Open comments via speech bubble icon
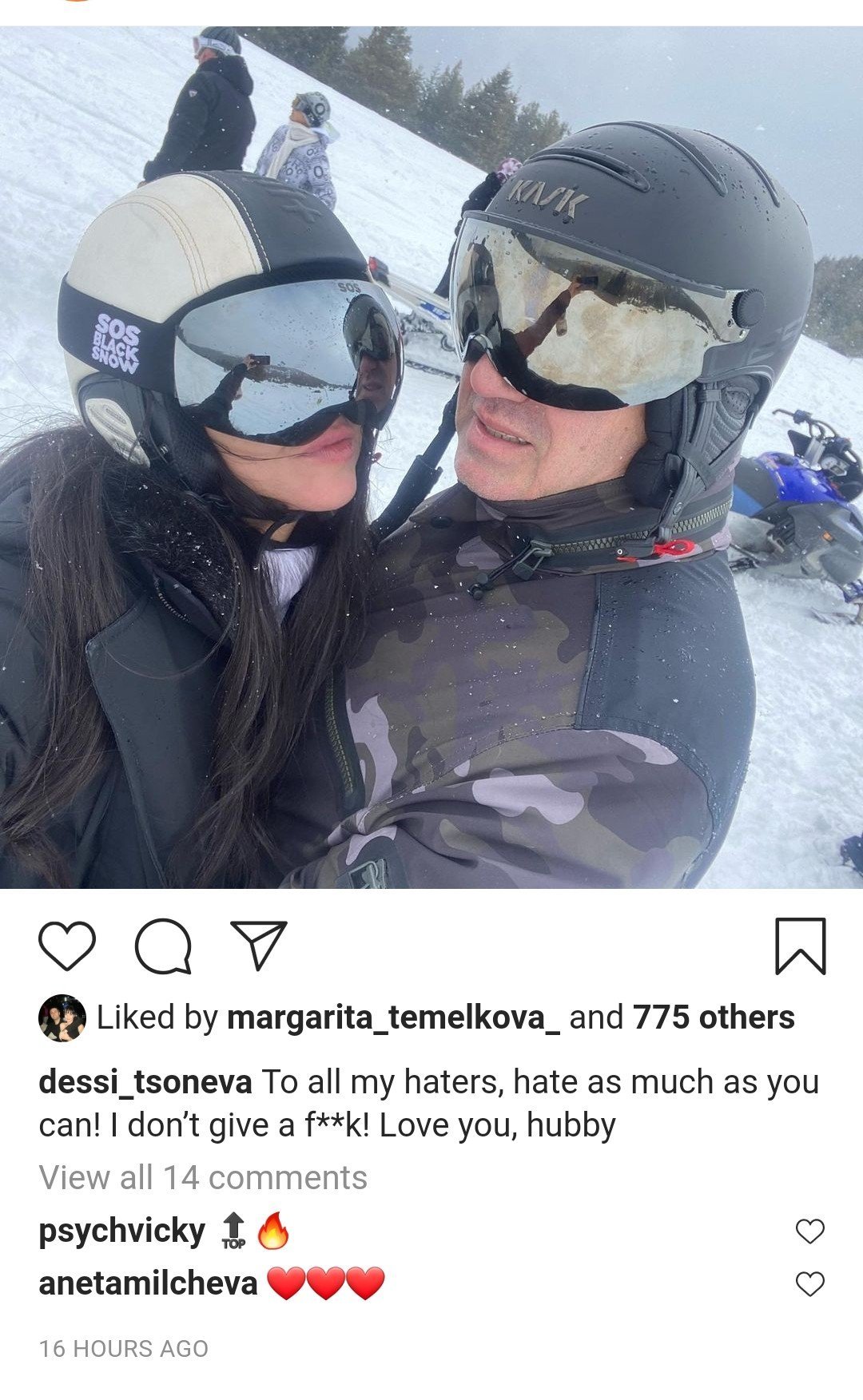 tap(163, 947)
